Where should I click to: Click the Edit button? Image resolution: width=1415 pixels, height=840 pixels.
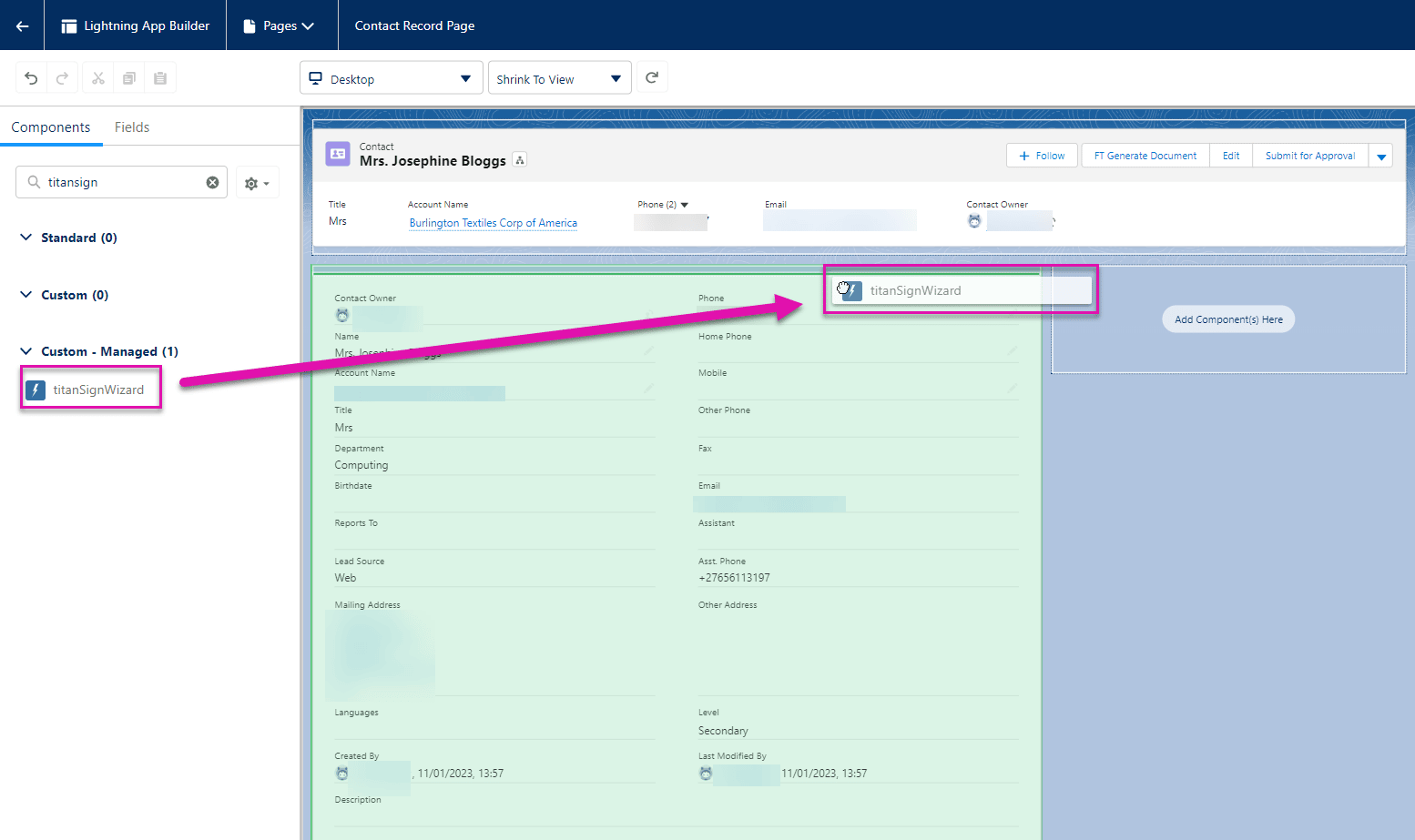pyautogui.click(x=1231, y=156)
